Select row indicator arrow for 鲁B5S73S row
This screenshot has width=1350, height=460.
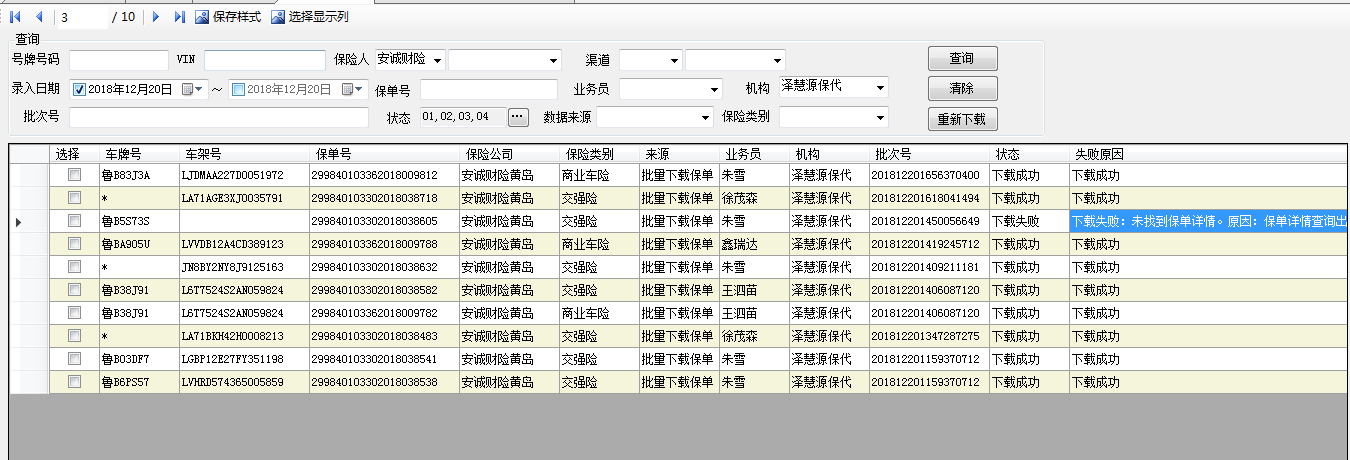click(x=19, y=221)
